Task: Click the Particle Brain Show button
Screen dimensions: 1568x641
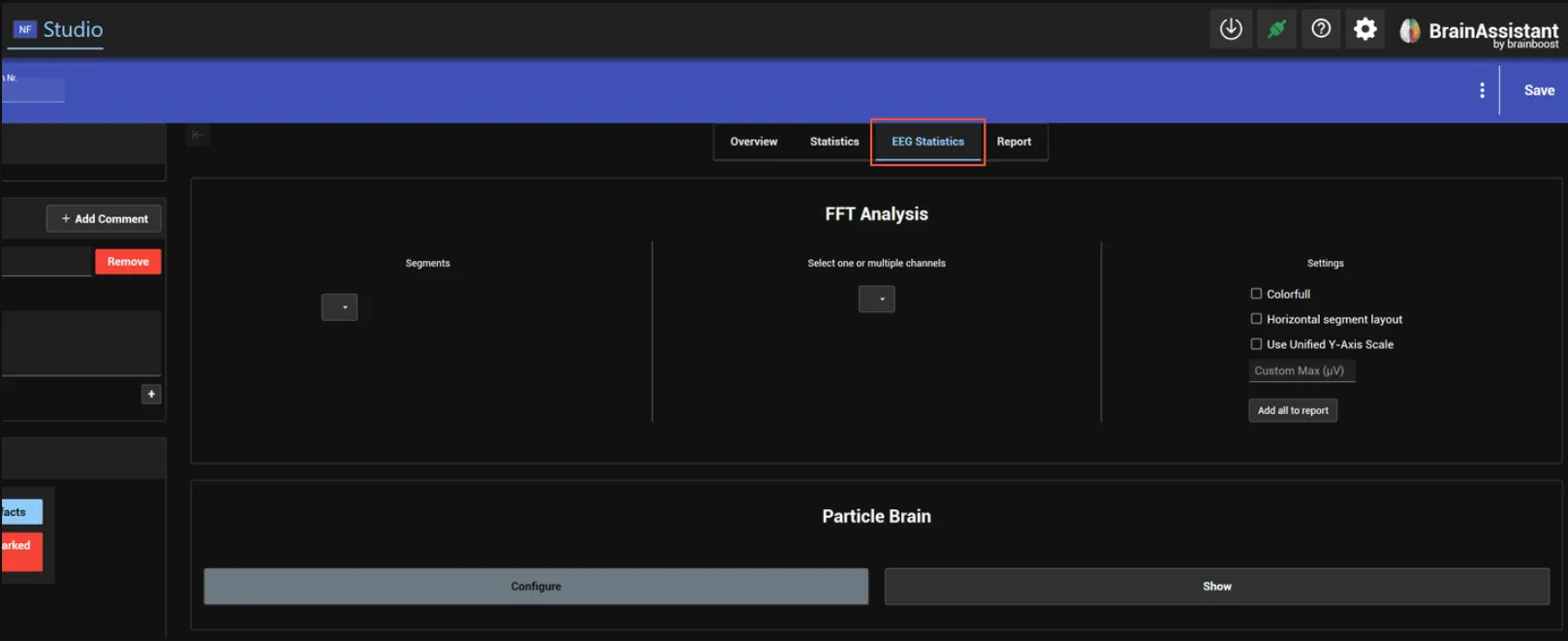Action: 1217,587
